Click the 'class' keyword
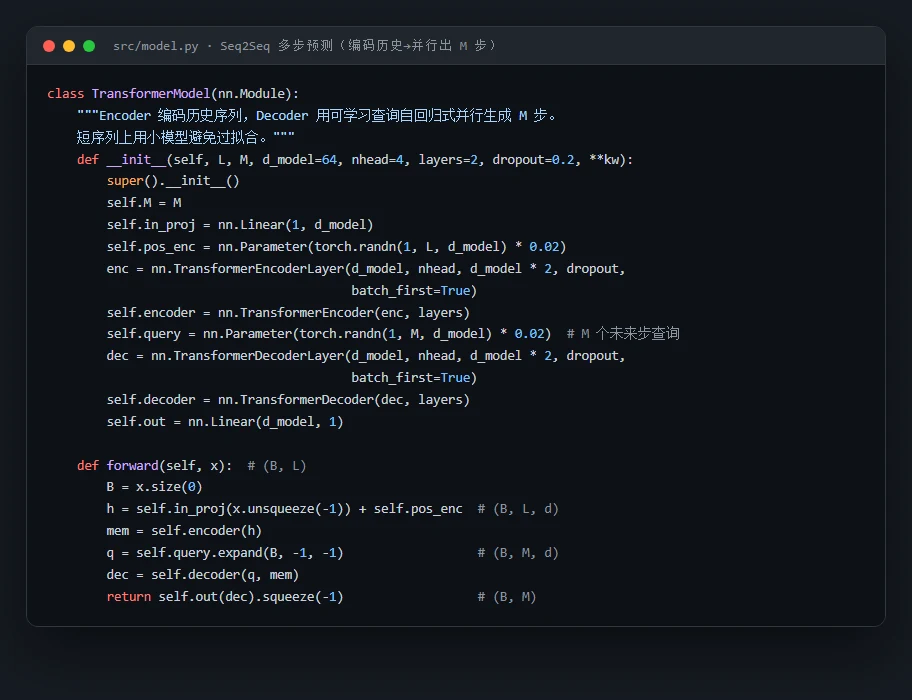912x700 pixels. 66,94
